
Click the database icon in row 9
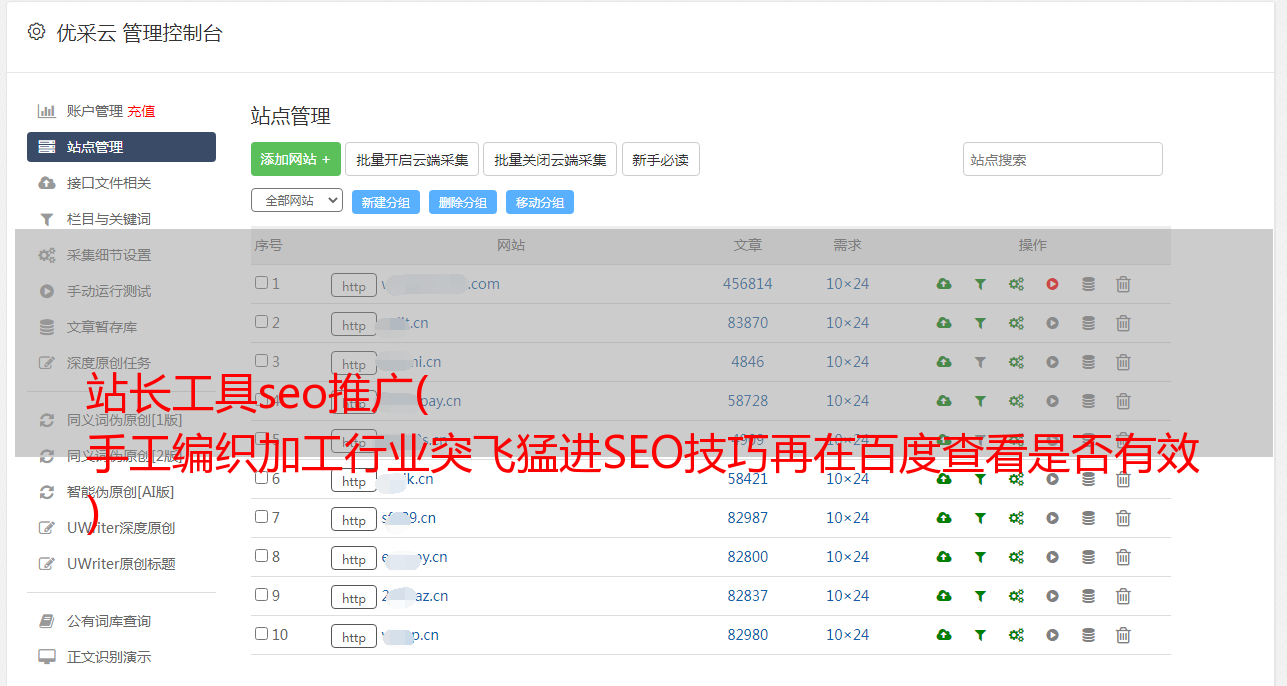[1088, 596]
